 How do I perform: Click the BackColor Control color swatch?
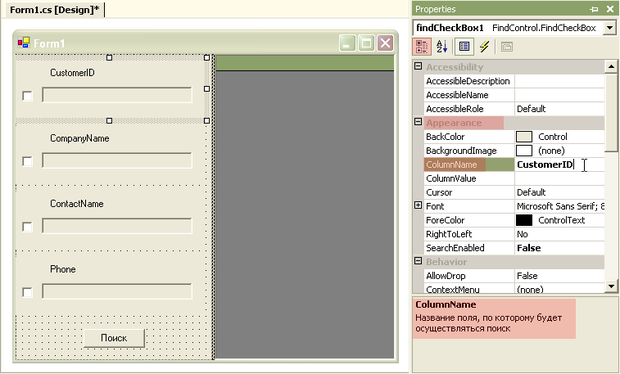coord(524,137)
